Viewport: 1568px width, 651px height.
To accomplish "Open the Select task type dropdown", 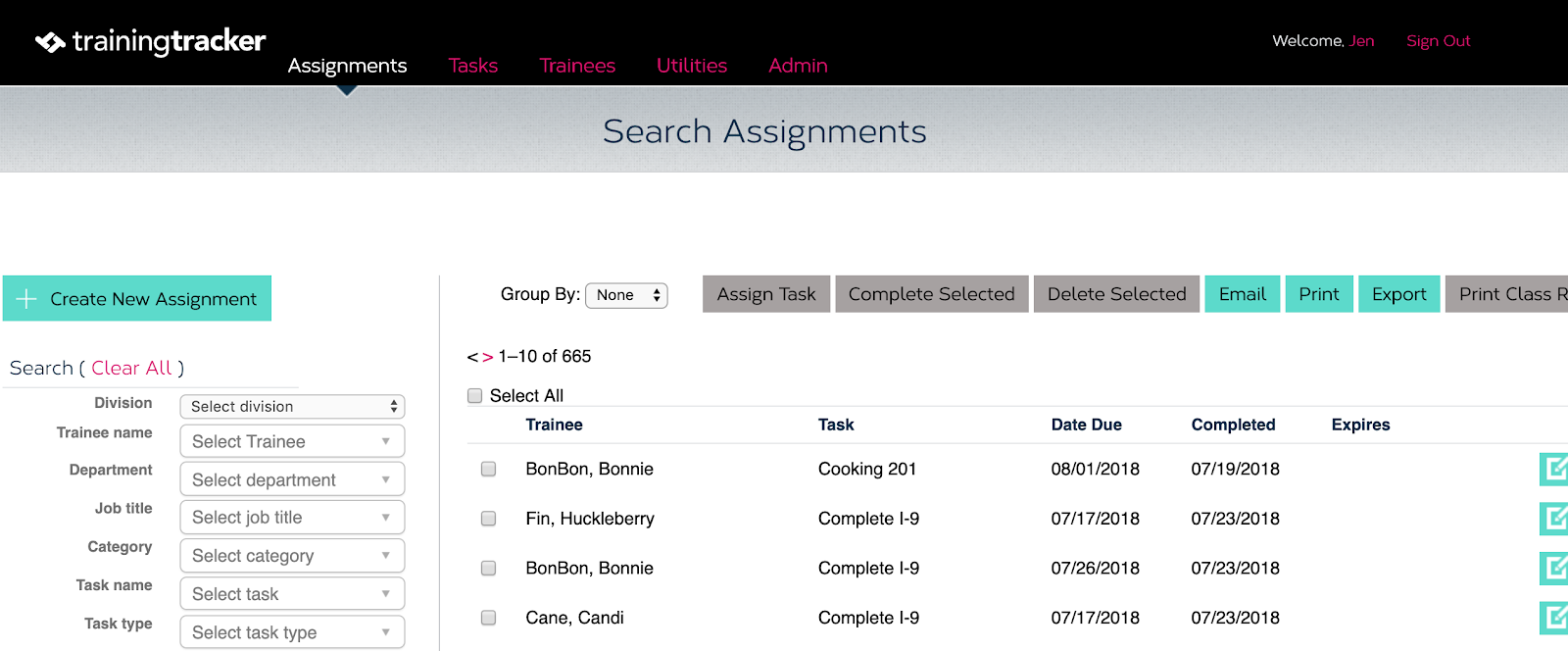I will pyautogui.click(x=292, y=632).
